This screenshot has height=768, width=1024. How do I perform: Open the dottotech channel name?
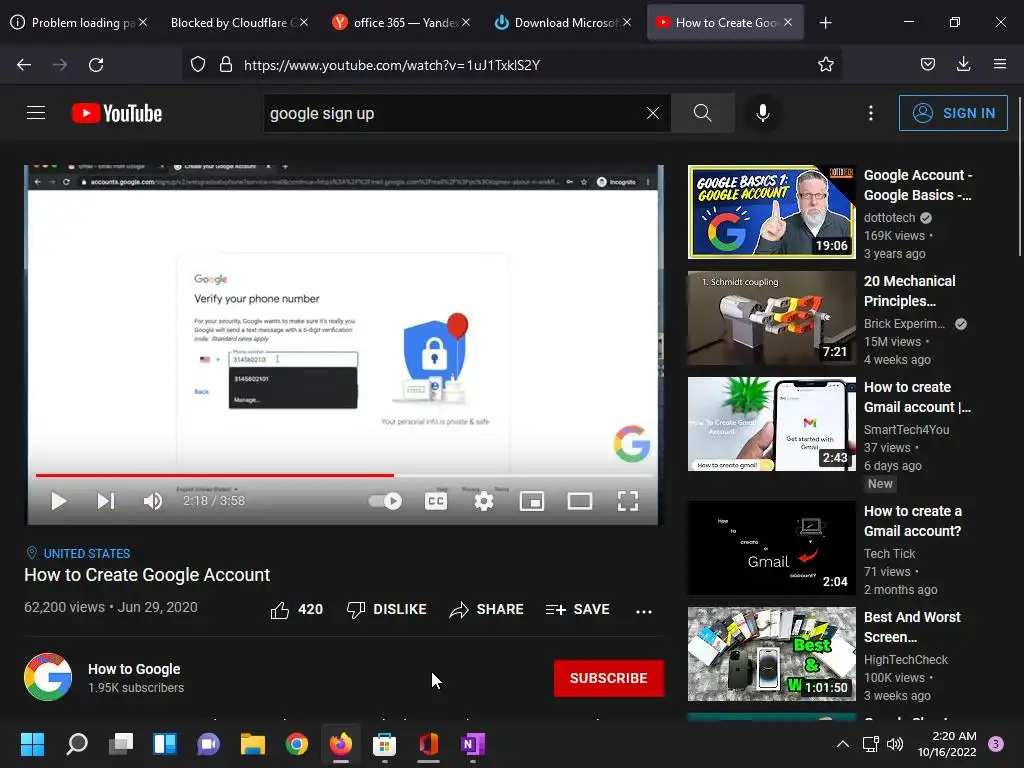pos(889,217)
